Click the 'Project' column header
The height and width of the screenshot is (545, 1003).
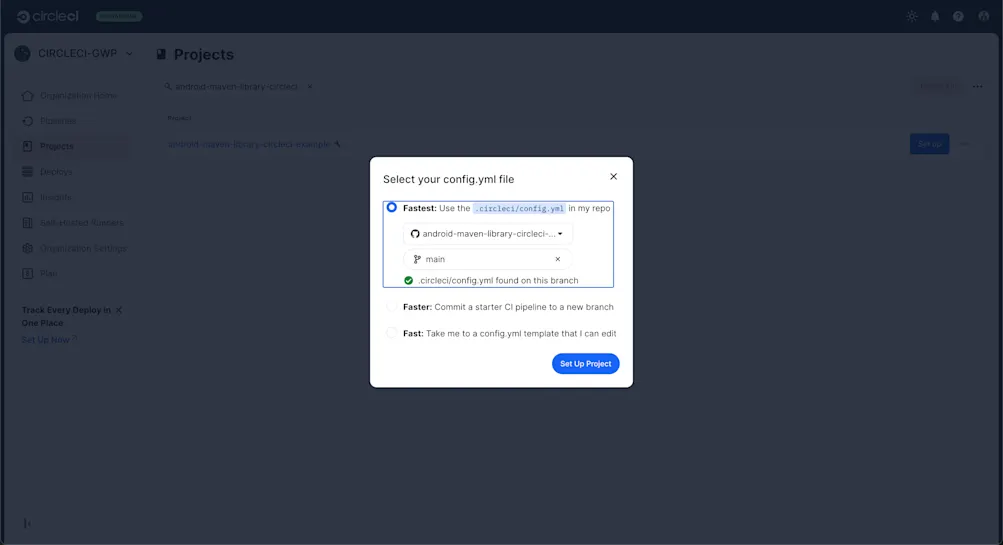pos(179,118)
